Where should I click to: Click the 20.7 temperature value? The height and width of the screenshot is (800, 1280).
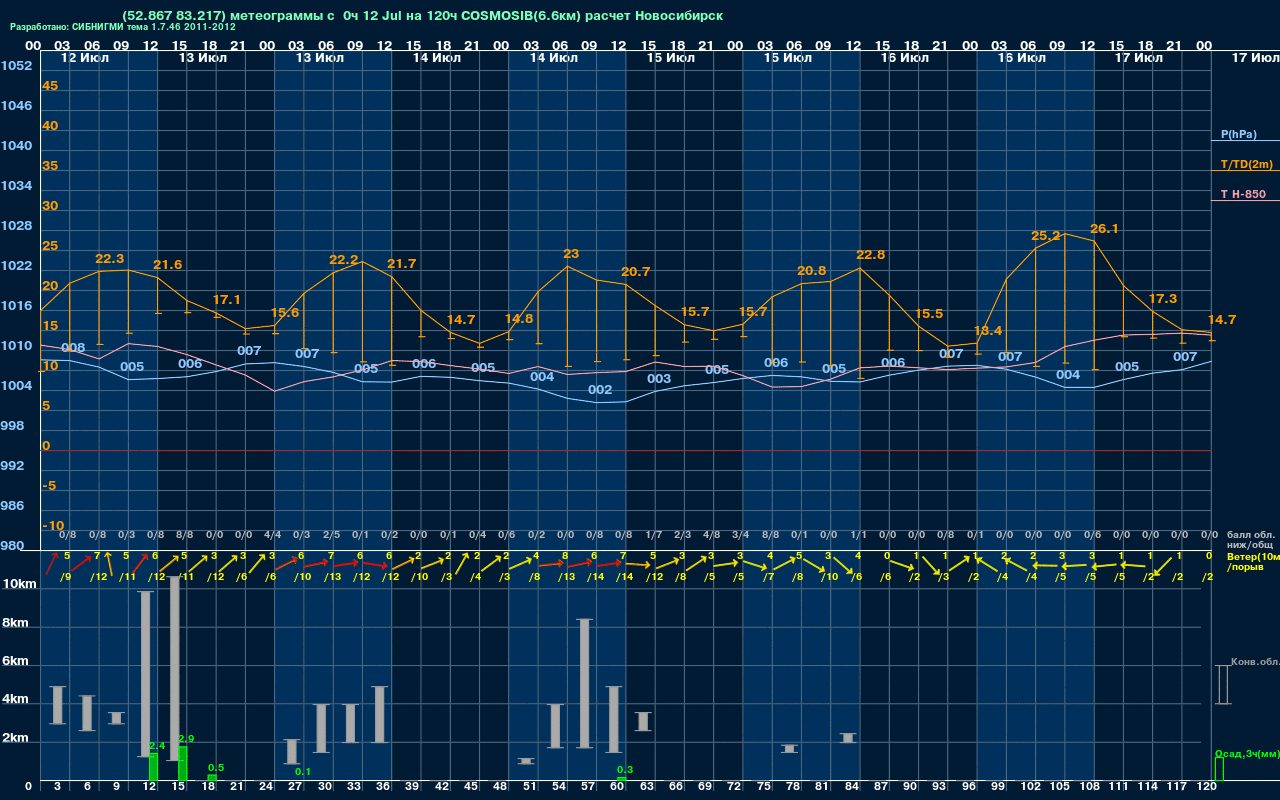(x=635, y=272)
